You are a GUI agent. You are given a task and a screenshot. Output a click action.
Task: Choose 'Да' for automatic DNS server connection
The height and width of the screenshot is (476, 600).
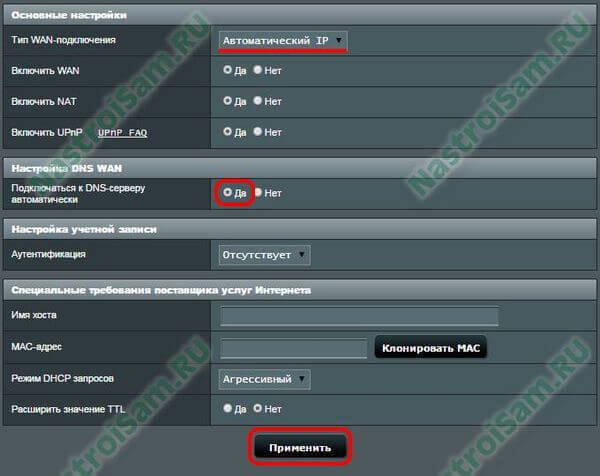(x=228, y=191)
